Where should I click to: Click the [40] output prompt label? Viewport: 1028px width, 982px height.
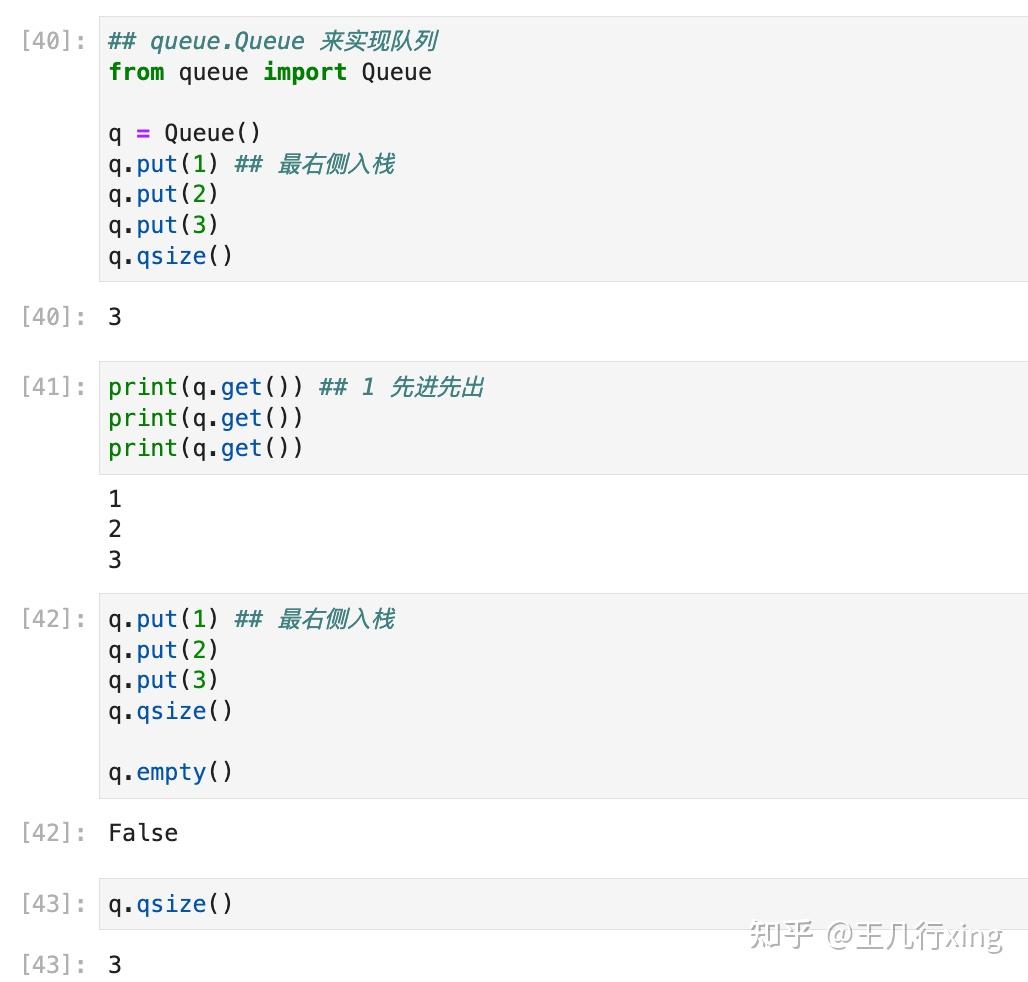tap(54, 317)
